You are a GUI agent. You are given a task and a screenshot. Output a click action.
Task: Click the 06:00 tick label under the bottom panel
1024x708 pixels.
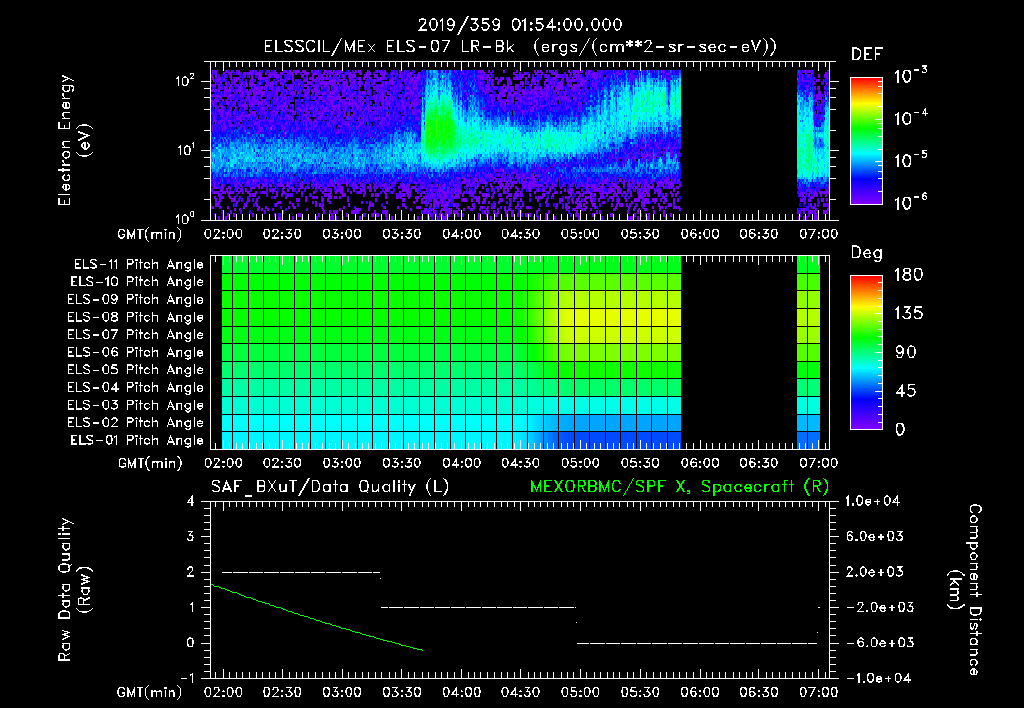pyautogui.click(x=700, y=692)
